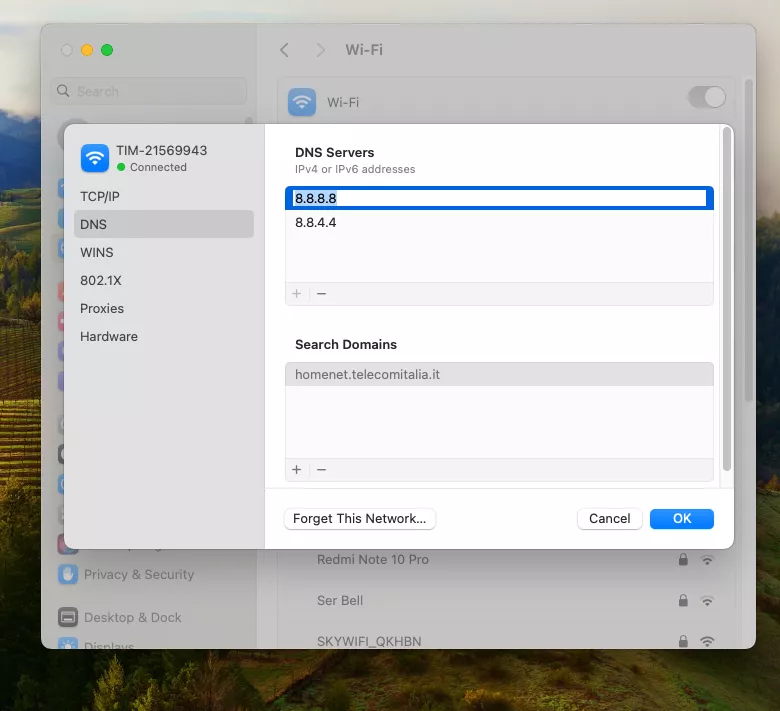Click the Desktop & Dock sidebar icon
The image size is (780, 711).
point(68,618)
